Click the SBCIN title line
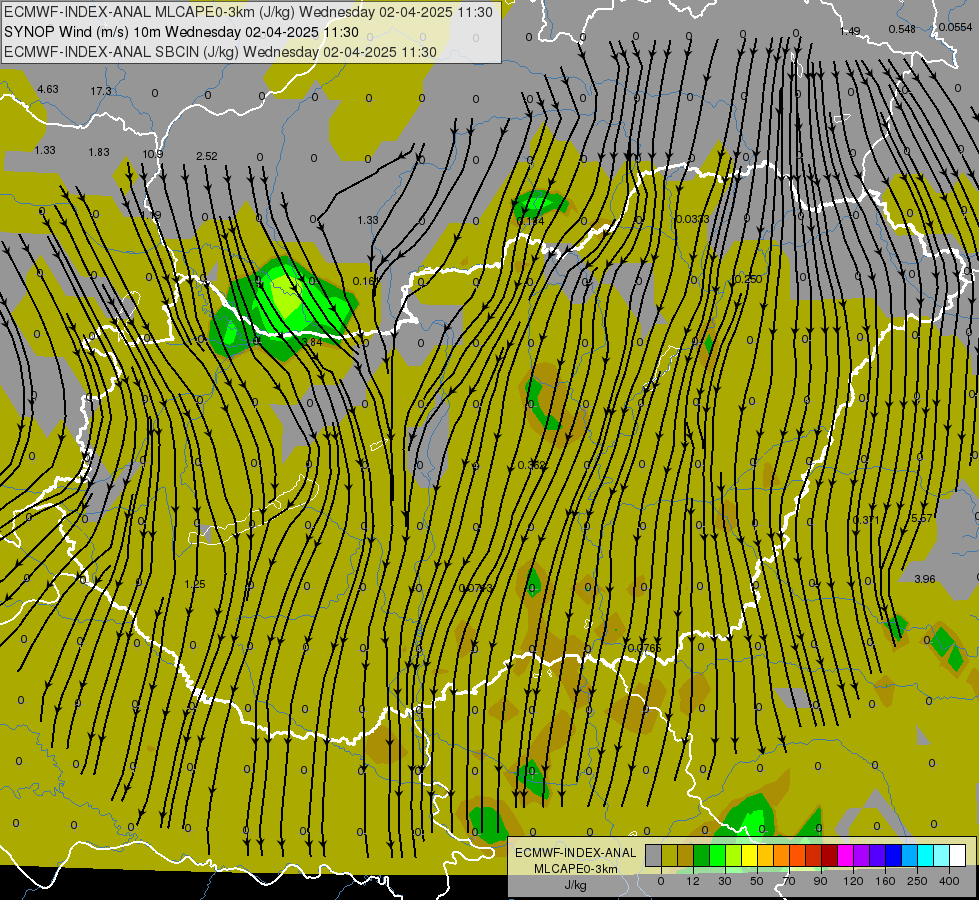Image resolution: width=979 pixels, height=900 pixels. 220,52
